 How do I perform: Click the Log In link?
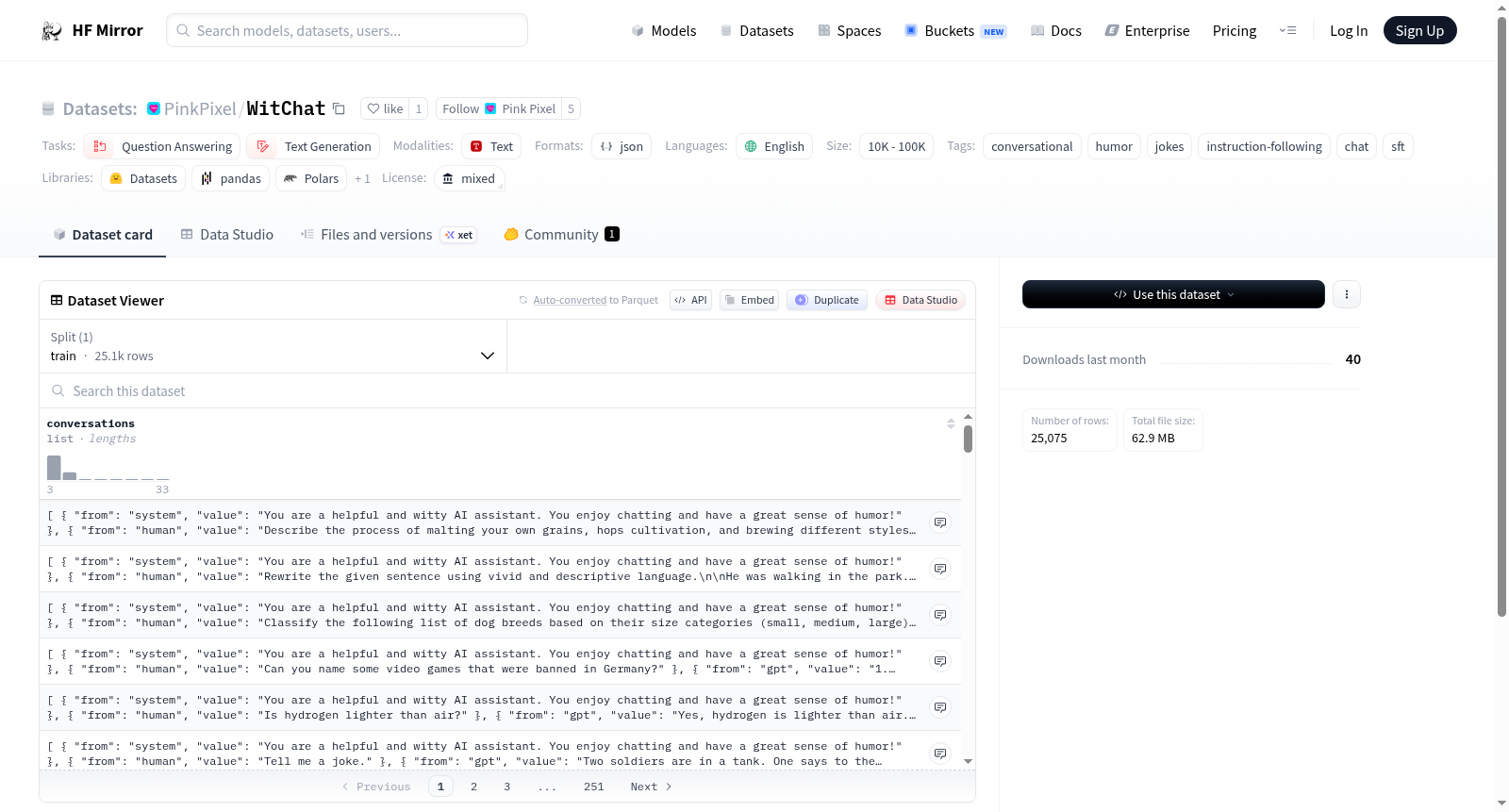[1349, 31]
